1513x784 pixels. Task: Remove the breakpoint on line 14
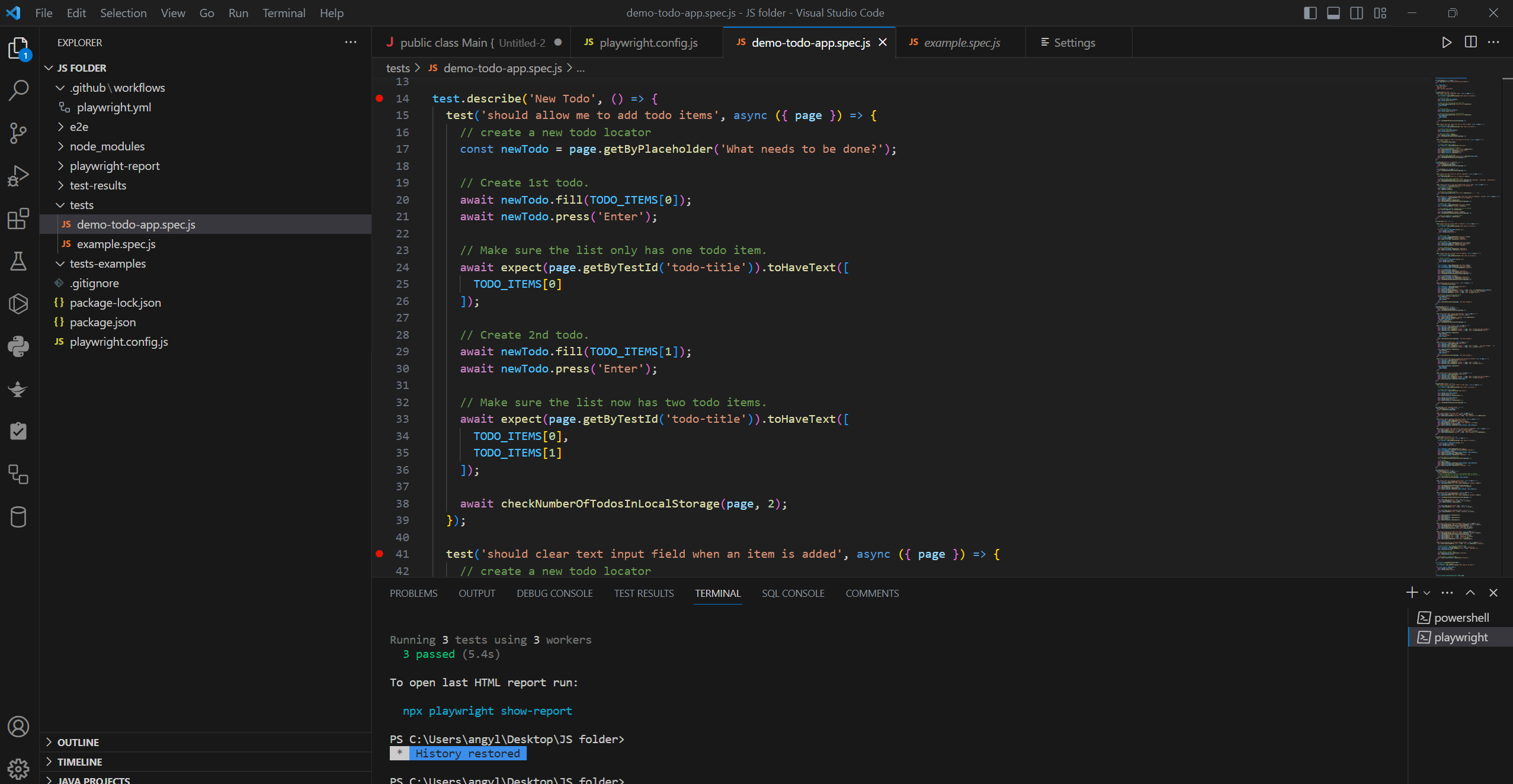click(x=380, y=98)
